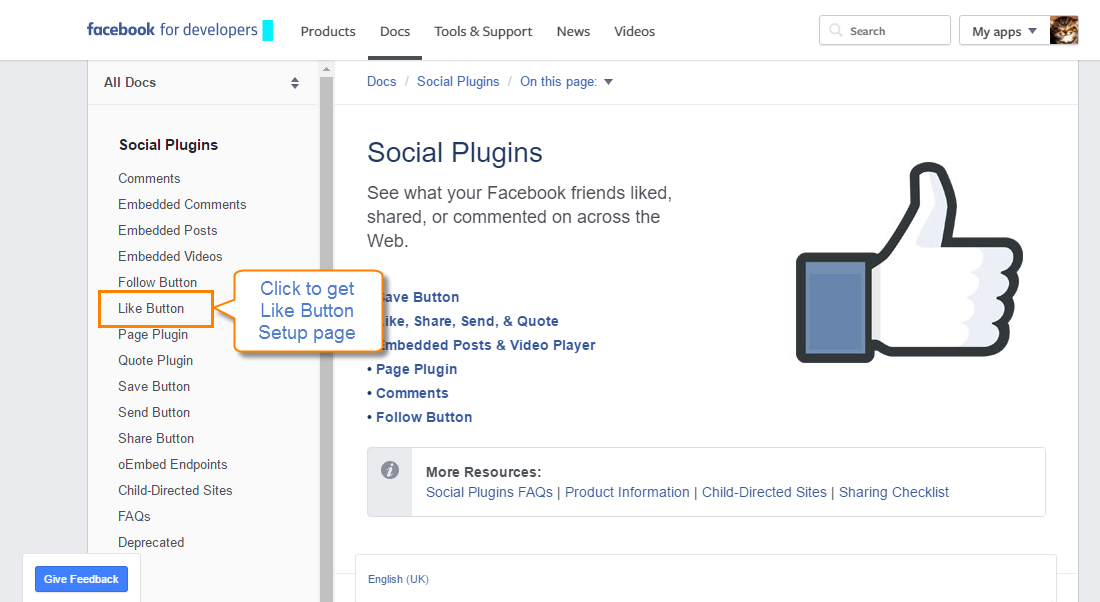Open Comments in the sidebar
This screenshot has width=1100, height=602.
(149, 178)
